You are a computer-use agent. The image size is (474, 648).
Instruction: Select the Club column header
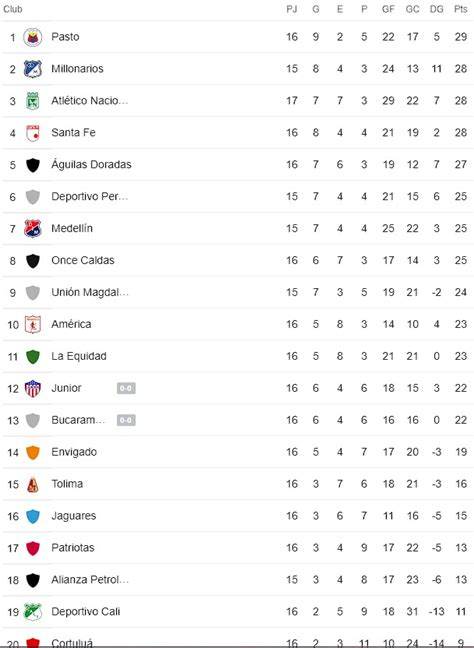coord(13,9)
